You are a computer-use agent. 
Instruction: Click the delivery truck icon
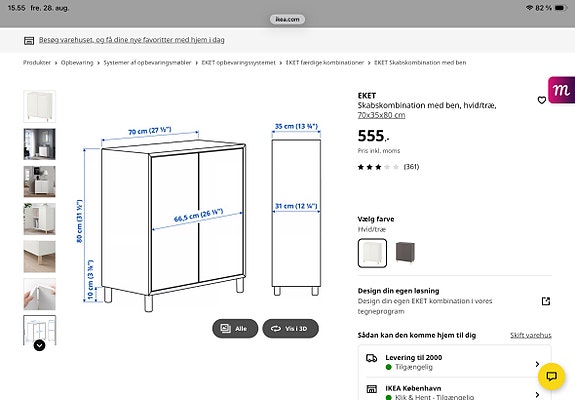tap(371, 358)
